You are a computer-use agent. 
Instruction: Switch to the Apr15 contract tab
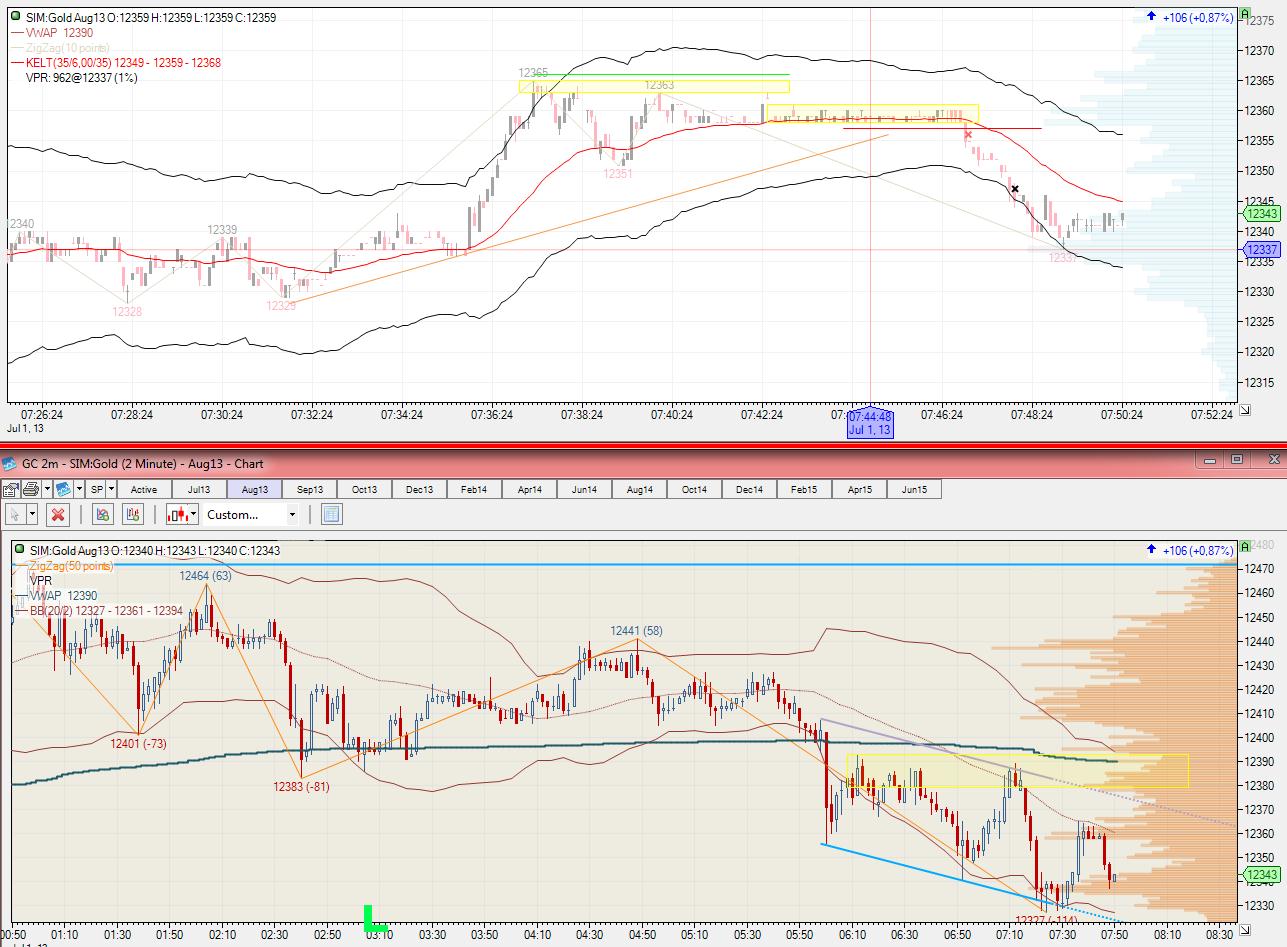coord(859,489)
